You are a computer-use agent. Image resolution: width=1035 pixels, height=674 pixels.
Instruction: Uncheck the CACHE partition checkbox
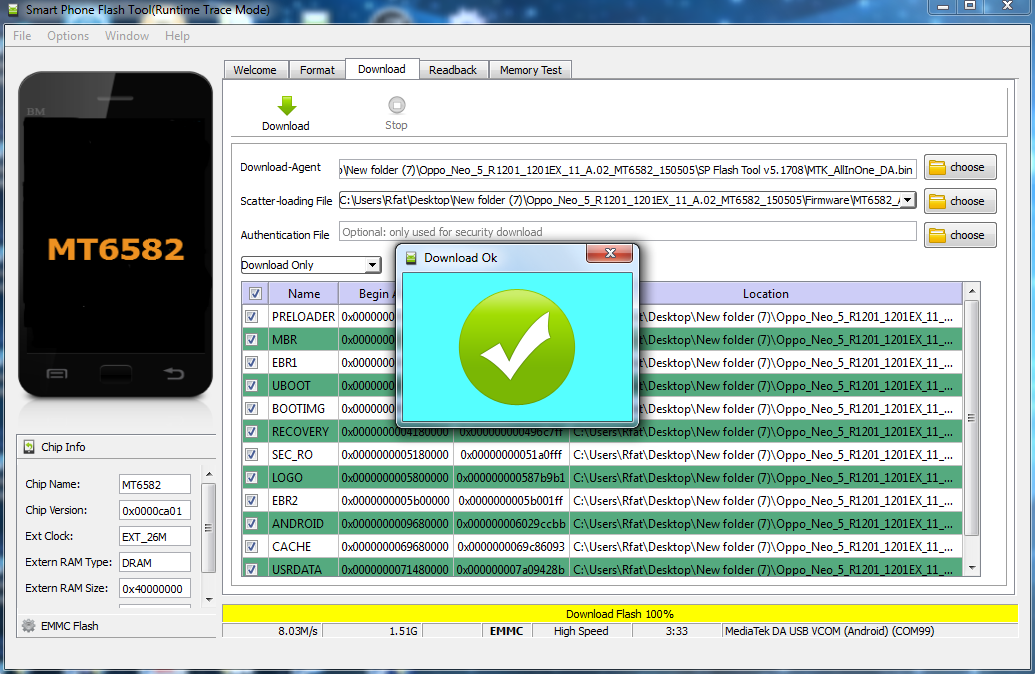[x=251, y=547]
